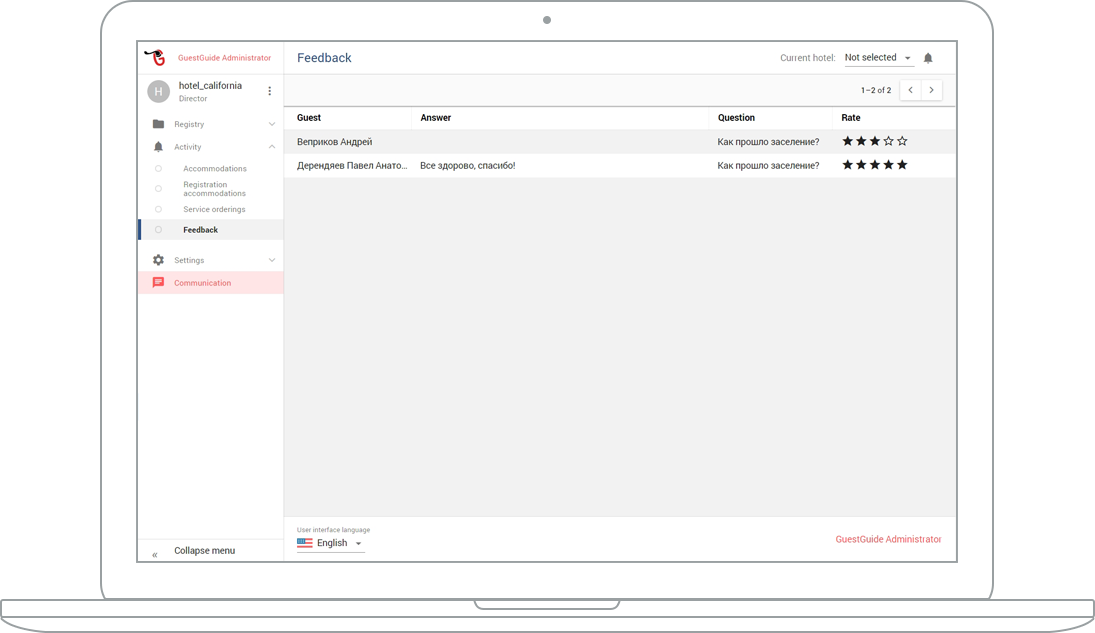Select guest Дерендяев Павел Анато...
This screenshot has height=633, width=1095.
coord(352,166)
